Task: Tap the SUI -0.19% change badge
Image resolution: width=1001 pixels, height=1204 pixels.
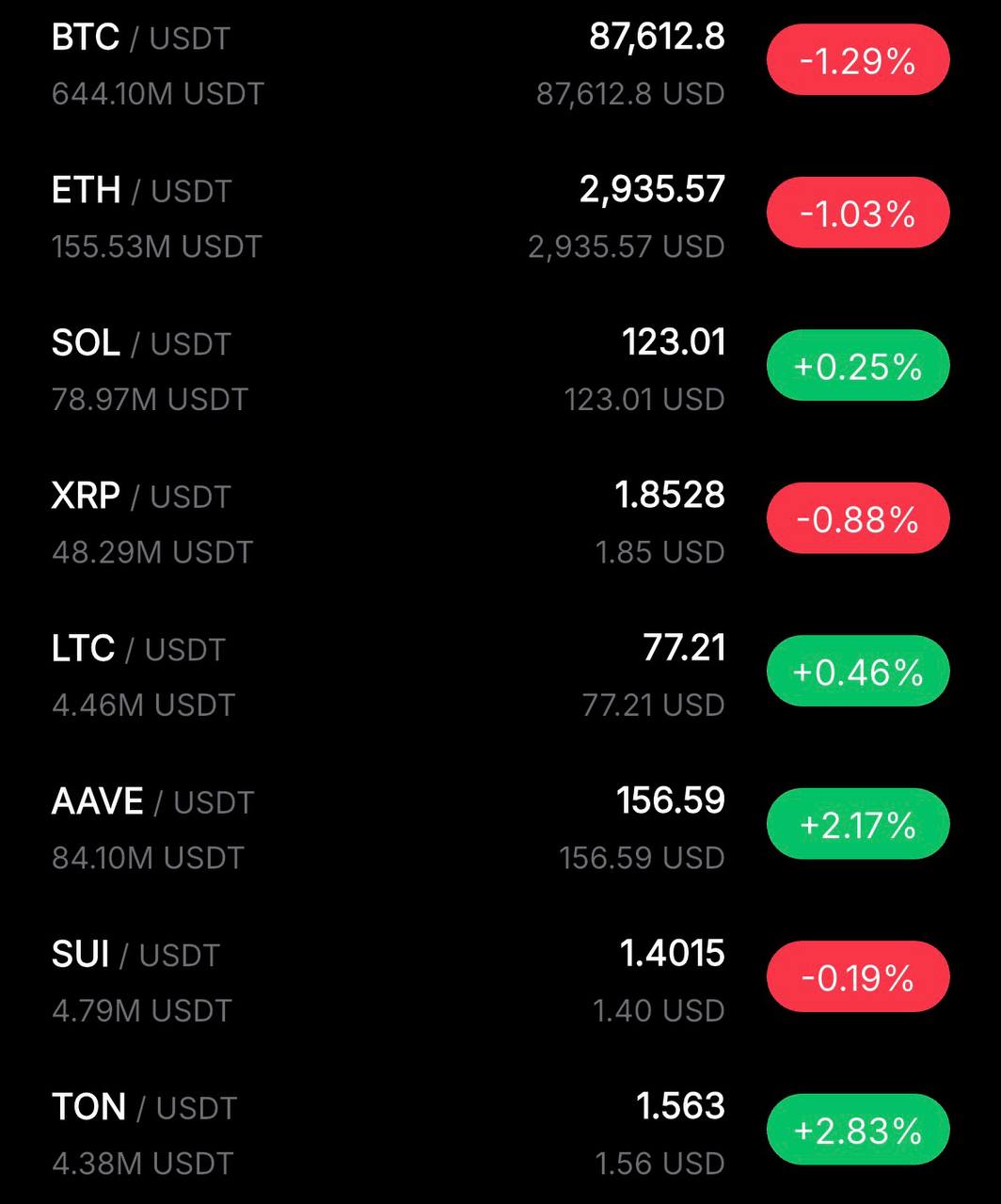Action: pyautogui.click(x=857, y=977)
